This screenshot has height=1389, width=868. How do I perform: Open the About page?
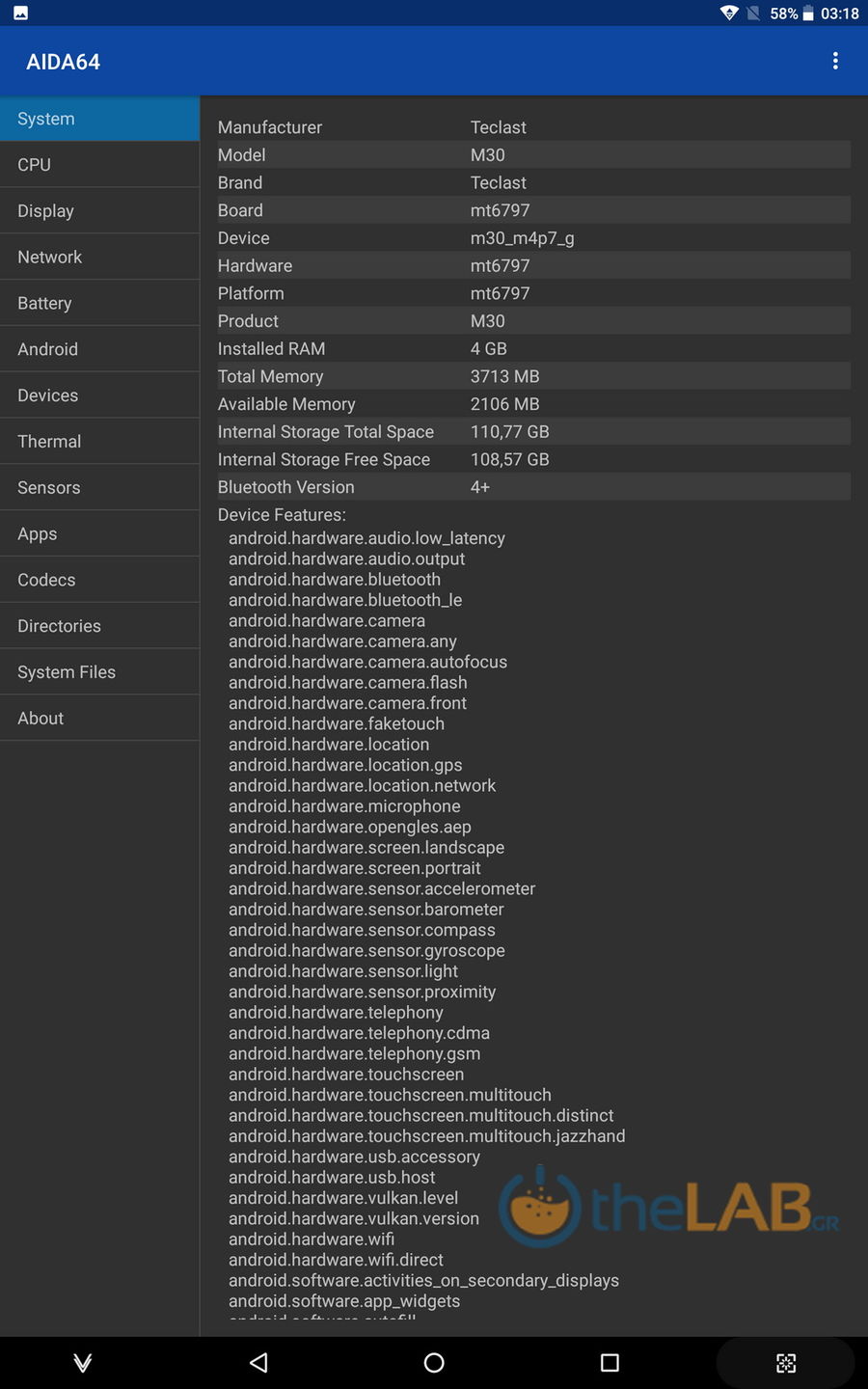pyautogui.click(x=99, y=719)
